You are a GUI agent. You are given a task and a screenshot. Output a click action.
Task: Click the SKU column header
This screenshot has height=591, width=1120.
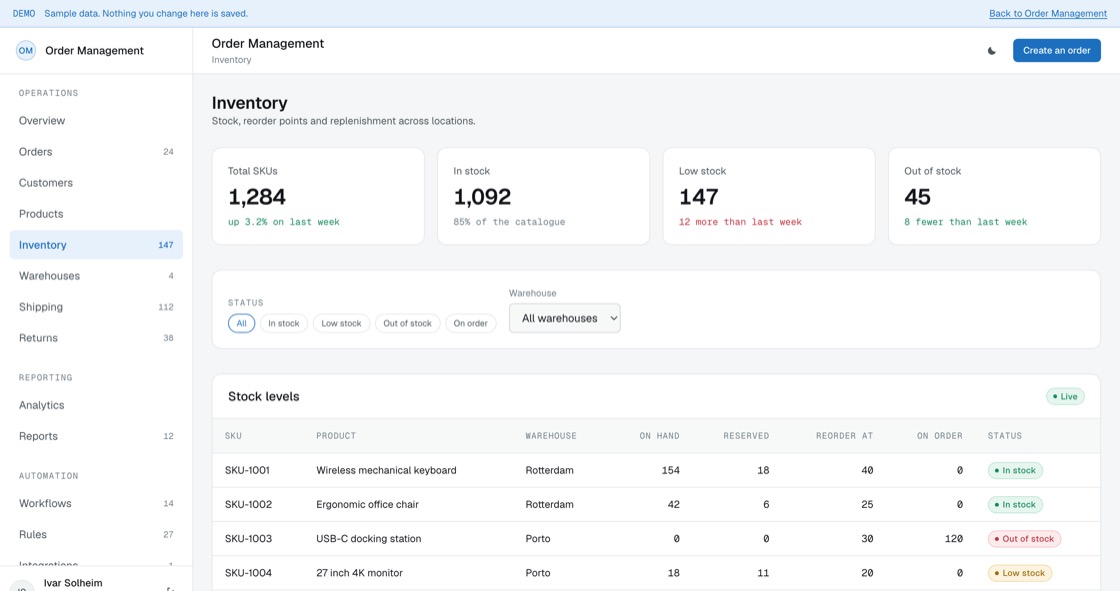pyautogui.click(x=234, y=436)
